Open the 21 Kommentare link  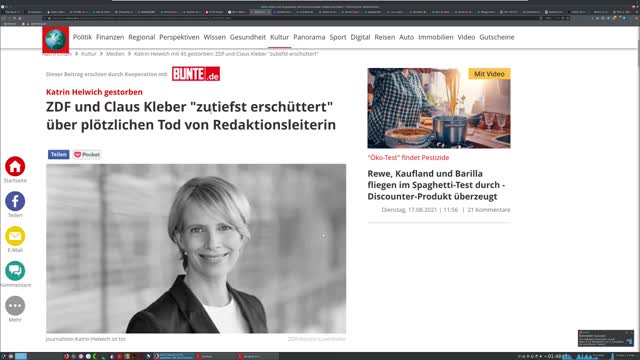tap(489, 210)
